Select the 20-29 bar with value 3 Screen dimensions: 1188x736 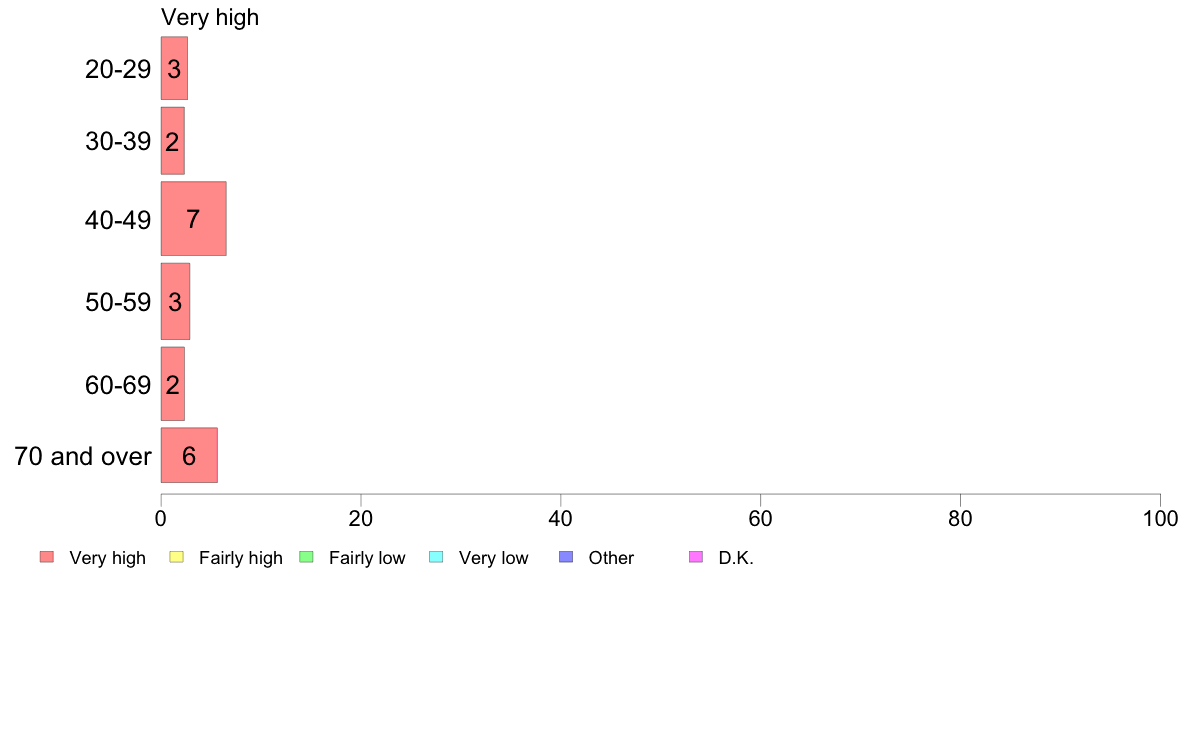pyautogui.click(x=174, y=68)
